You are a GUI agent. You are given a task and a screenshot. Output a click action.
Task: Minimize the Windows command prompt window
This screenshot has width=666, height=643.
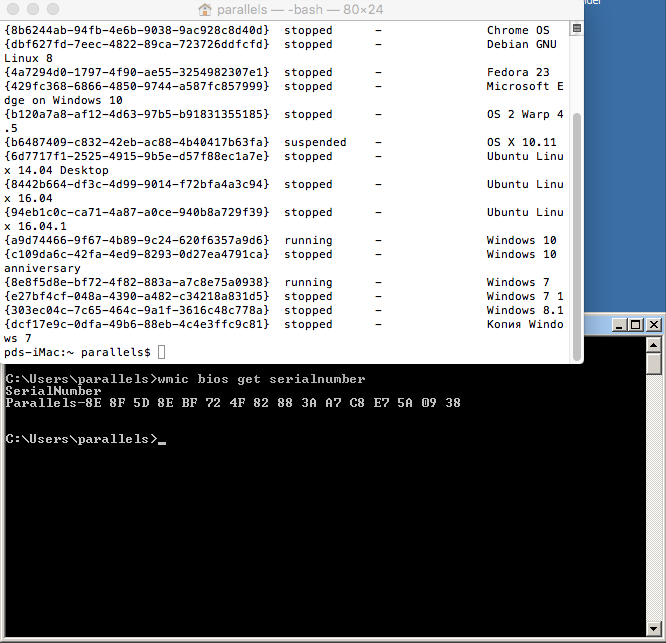coord(619,325)
